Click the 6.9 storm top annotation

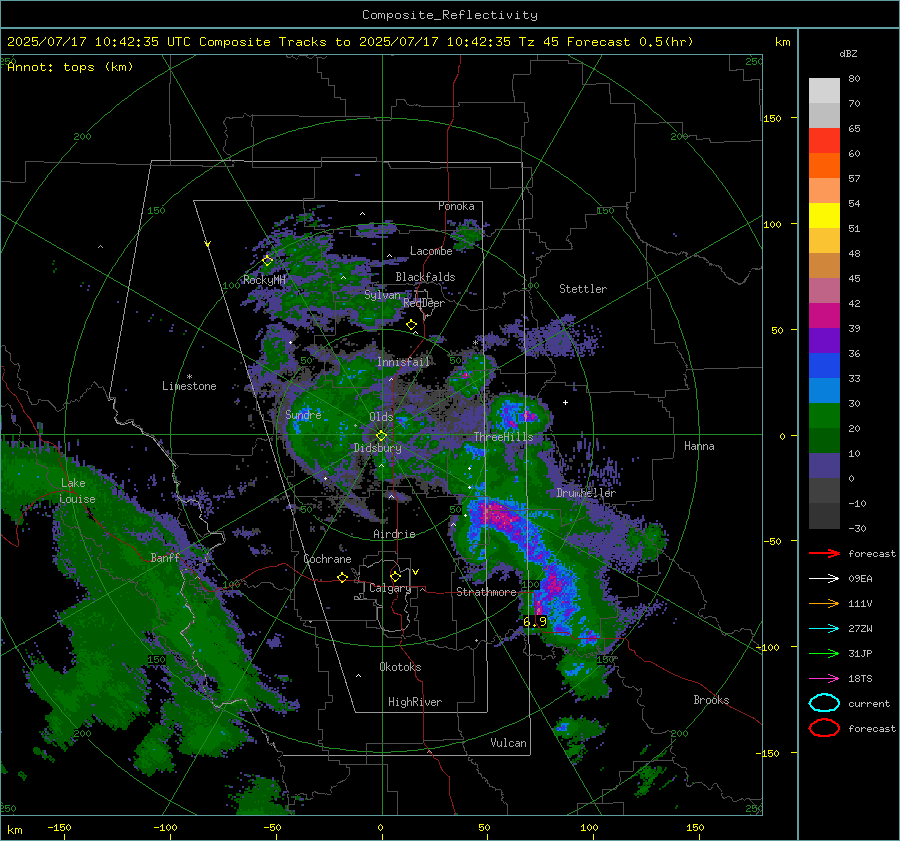[534, 622]
